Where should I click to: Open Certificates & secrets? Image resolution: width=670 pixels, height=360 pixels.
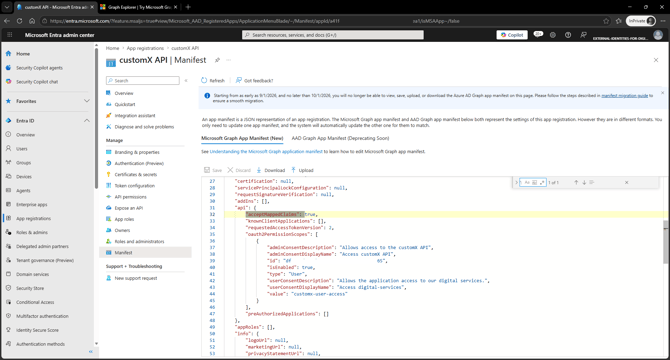135,174
